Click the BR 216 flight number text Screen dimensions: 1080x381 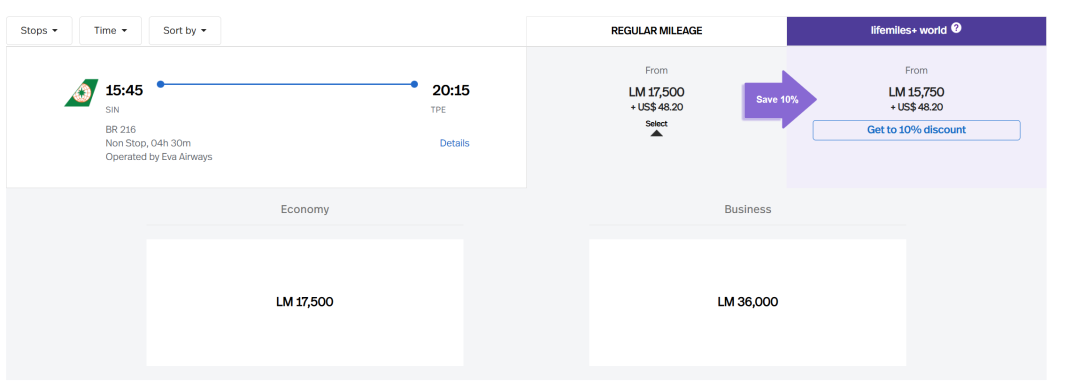[x=121, y=130]
